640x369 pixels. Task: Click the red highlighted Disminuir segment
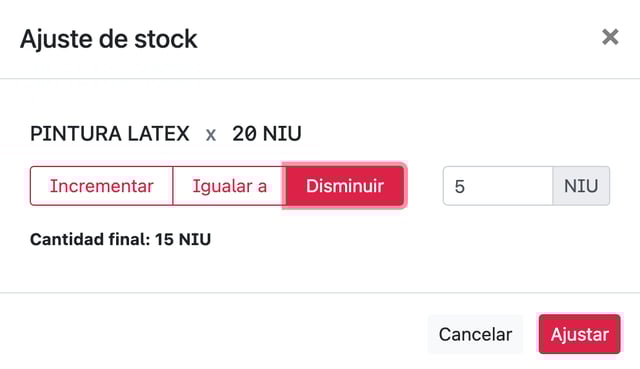[x=345, y=186]
